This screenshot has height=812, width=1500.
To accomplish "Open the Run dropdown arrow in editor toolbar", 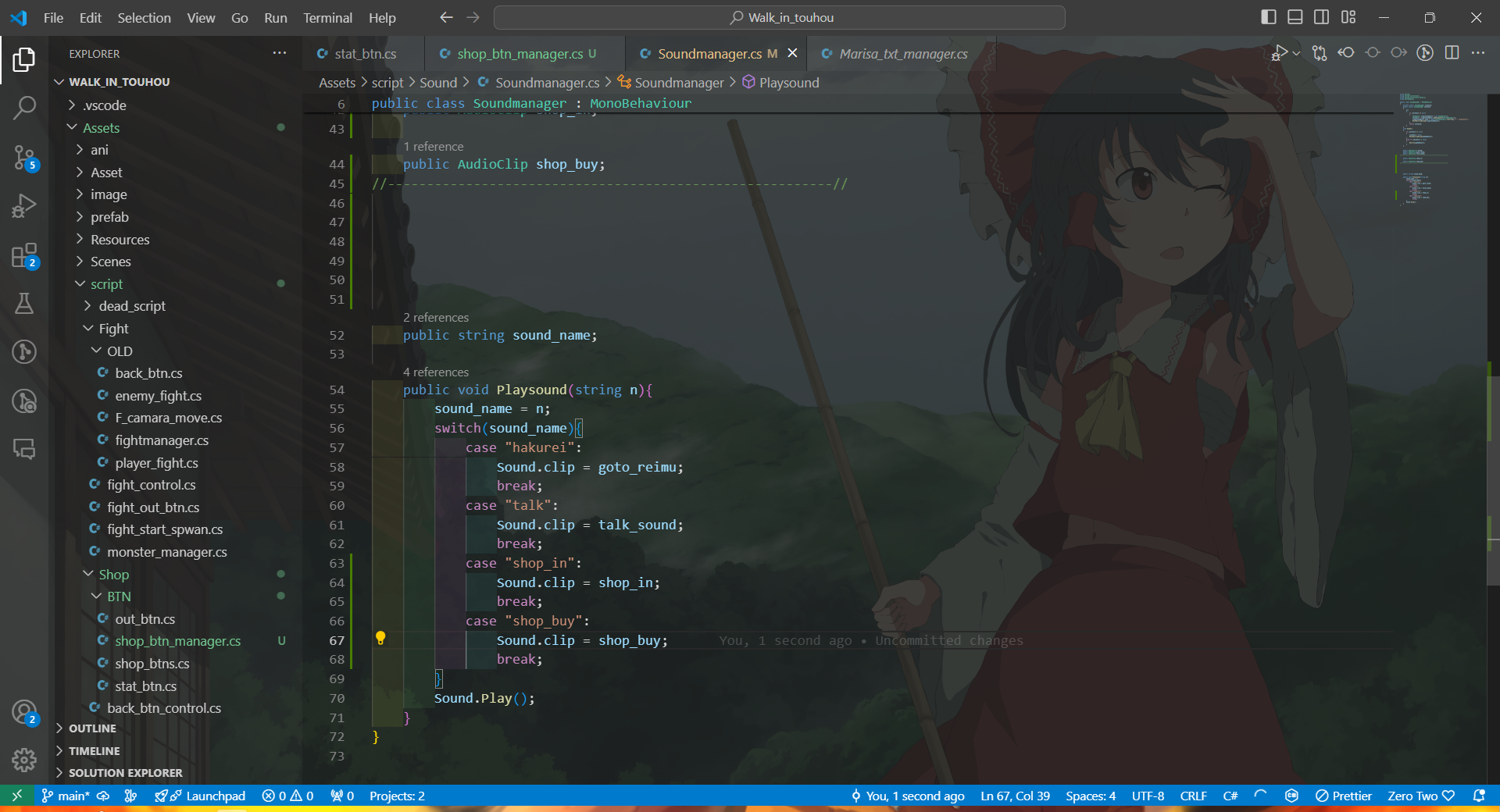I will pyautogui.click(x=1297, y=53).
